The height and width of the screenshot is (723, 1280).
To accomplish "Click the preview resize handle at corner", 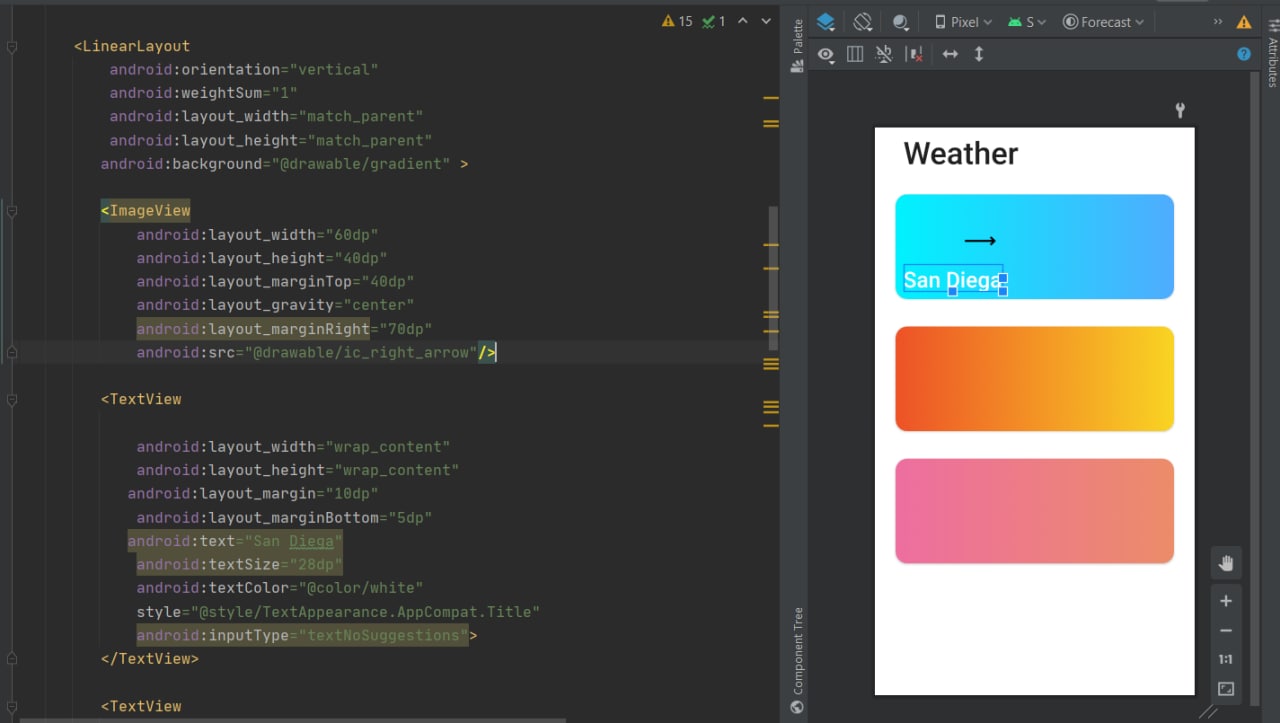I will [1208, 710].
